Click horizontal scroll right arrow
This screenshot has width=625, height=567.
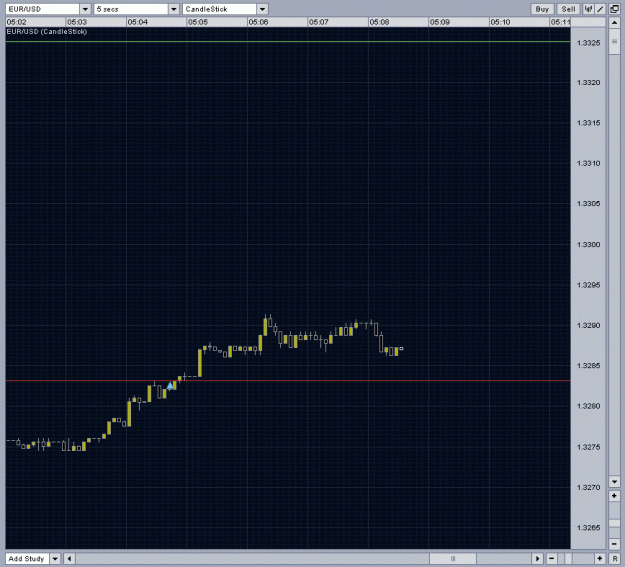coord(537,559)
